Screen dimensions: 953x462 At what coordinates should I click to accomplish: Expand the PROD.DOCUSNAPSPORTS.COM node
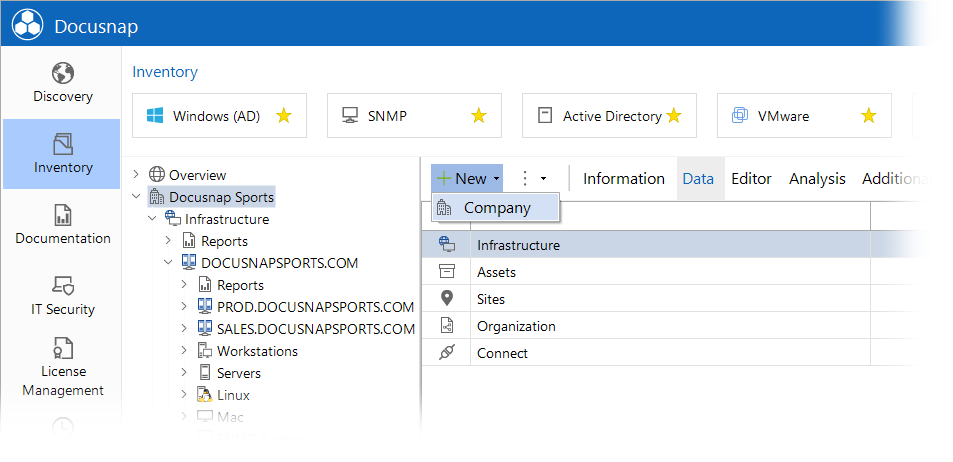(x=184, y=307)
